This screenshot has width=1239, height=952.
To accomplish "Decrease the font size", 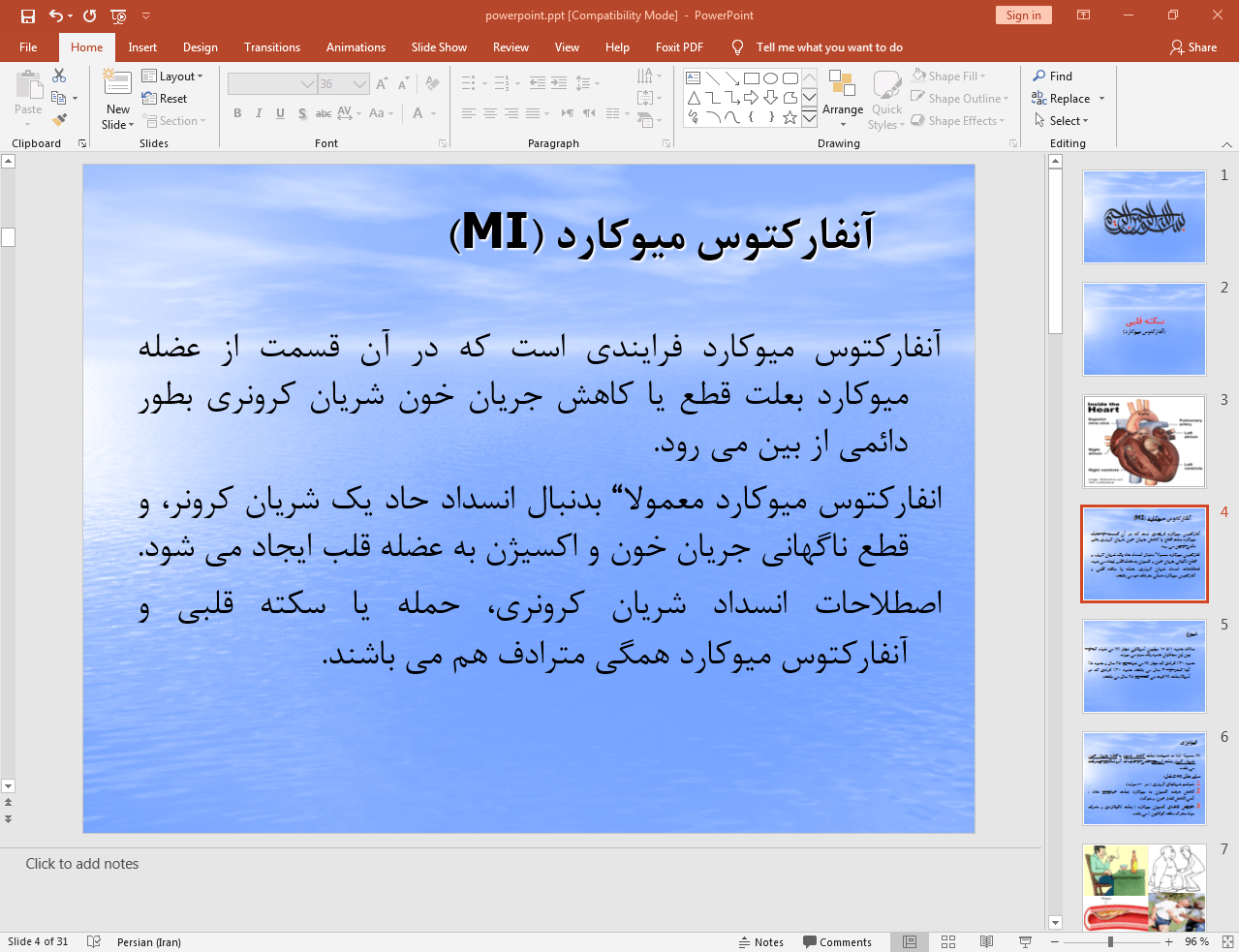I will click(x=403, y=84).
